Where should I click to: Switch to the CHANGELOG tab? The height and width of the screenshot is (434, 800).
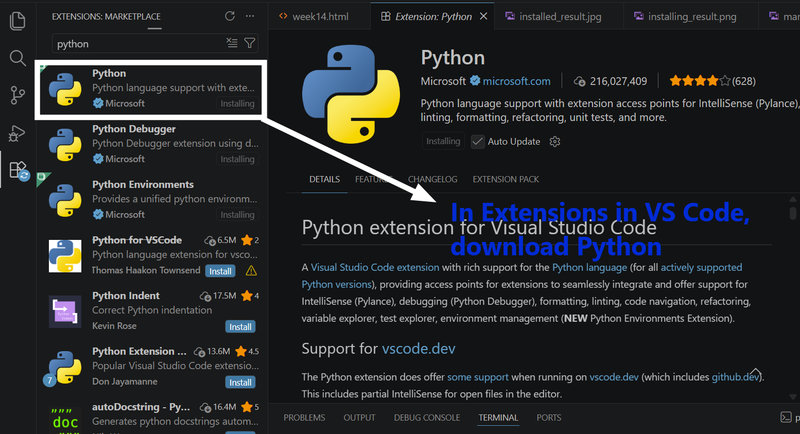click(433, 180)
